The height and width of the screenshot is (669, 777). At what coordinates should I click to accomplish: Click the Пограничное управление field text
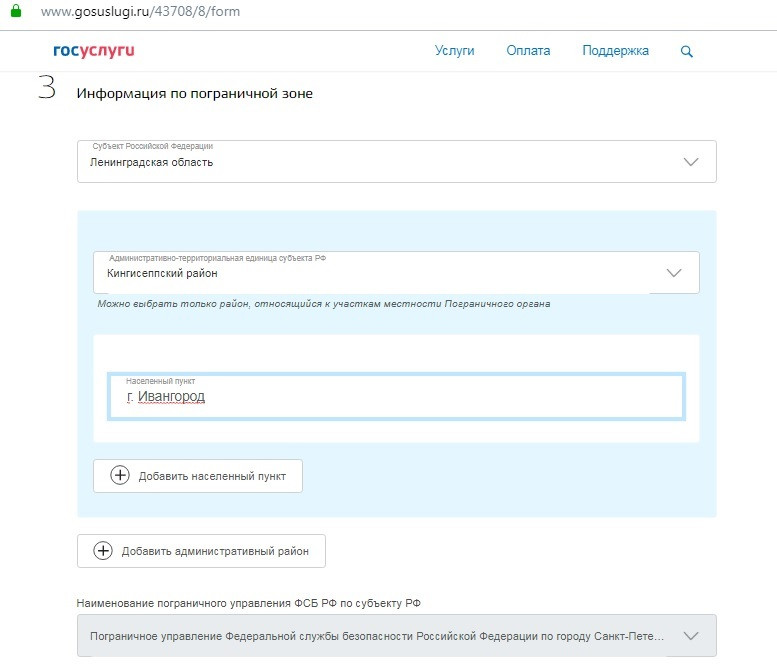377,636
